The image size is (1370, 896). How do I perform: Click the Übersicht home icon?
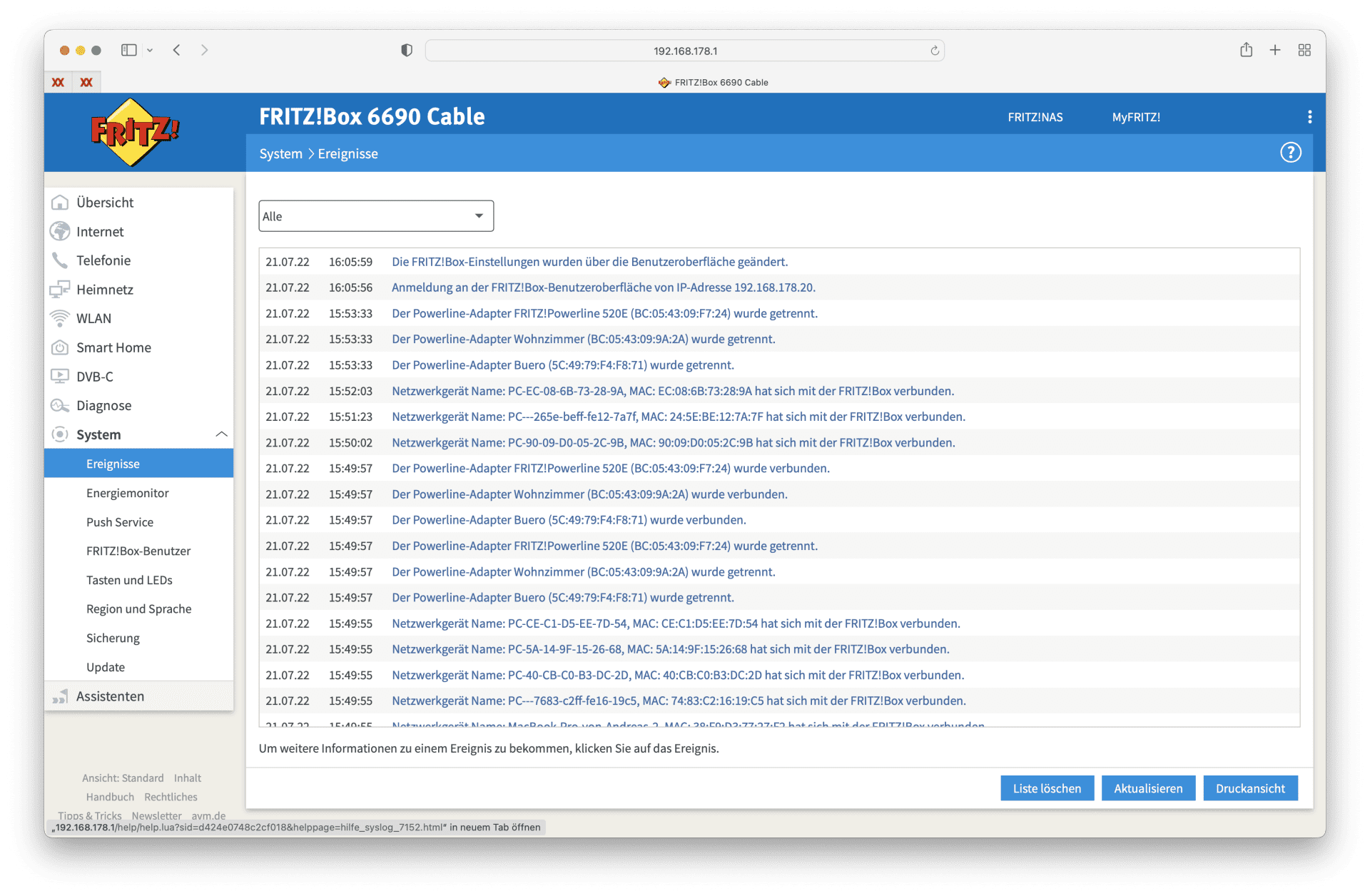pos(60,203)
